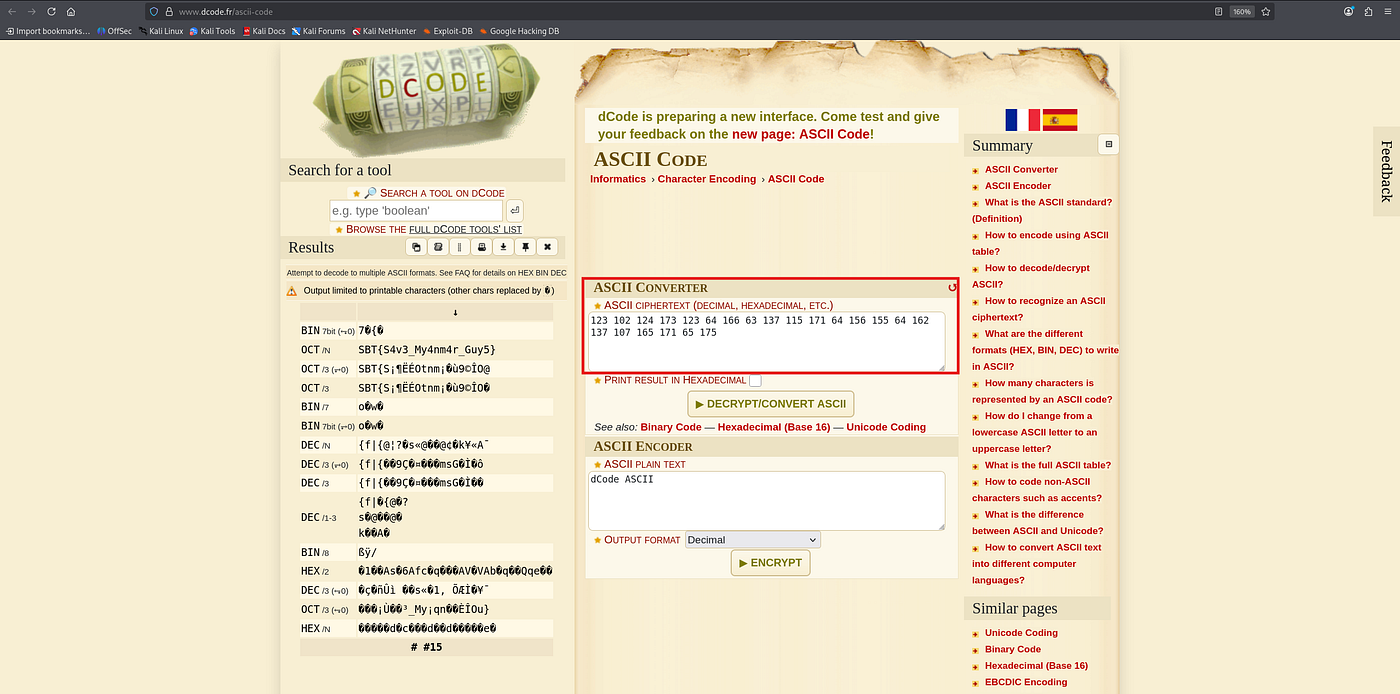Open Kali Tools bookmark
This screenshot has width=1400, height=694.
(213, 31)
